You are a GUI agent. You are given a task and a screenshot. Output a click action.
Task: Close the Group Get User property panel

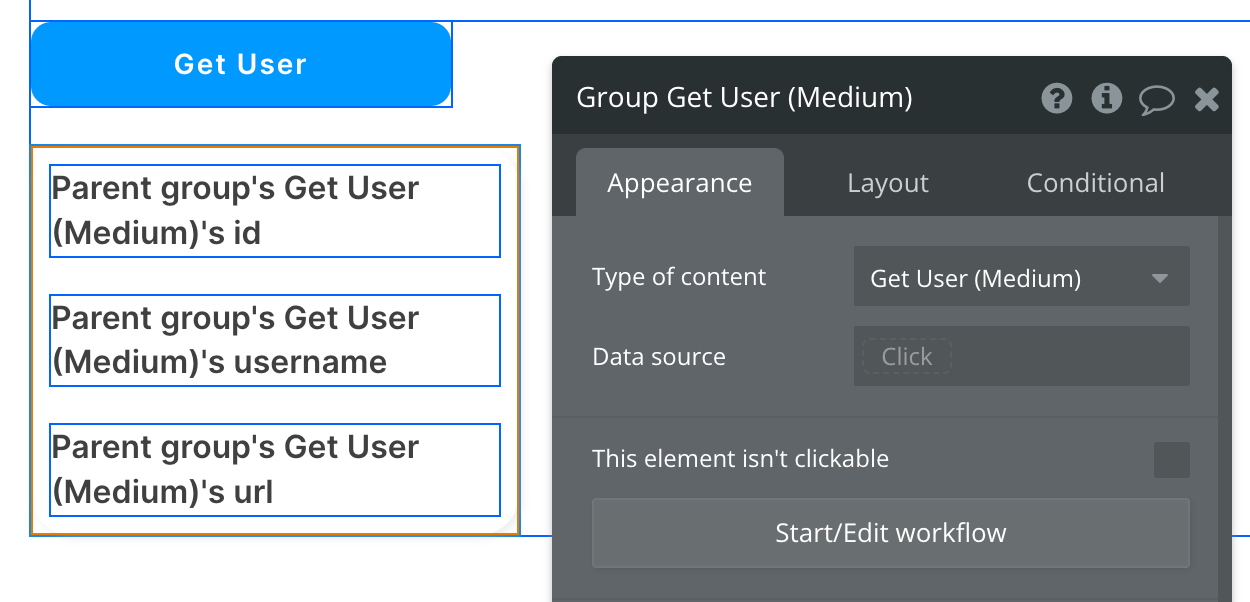1207,98
